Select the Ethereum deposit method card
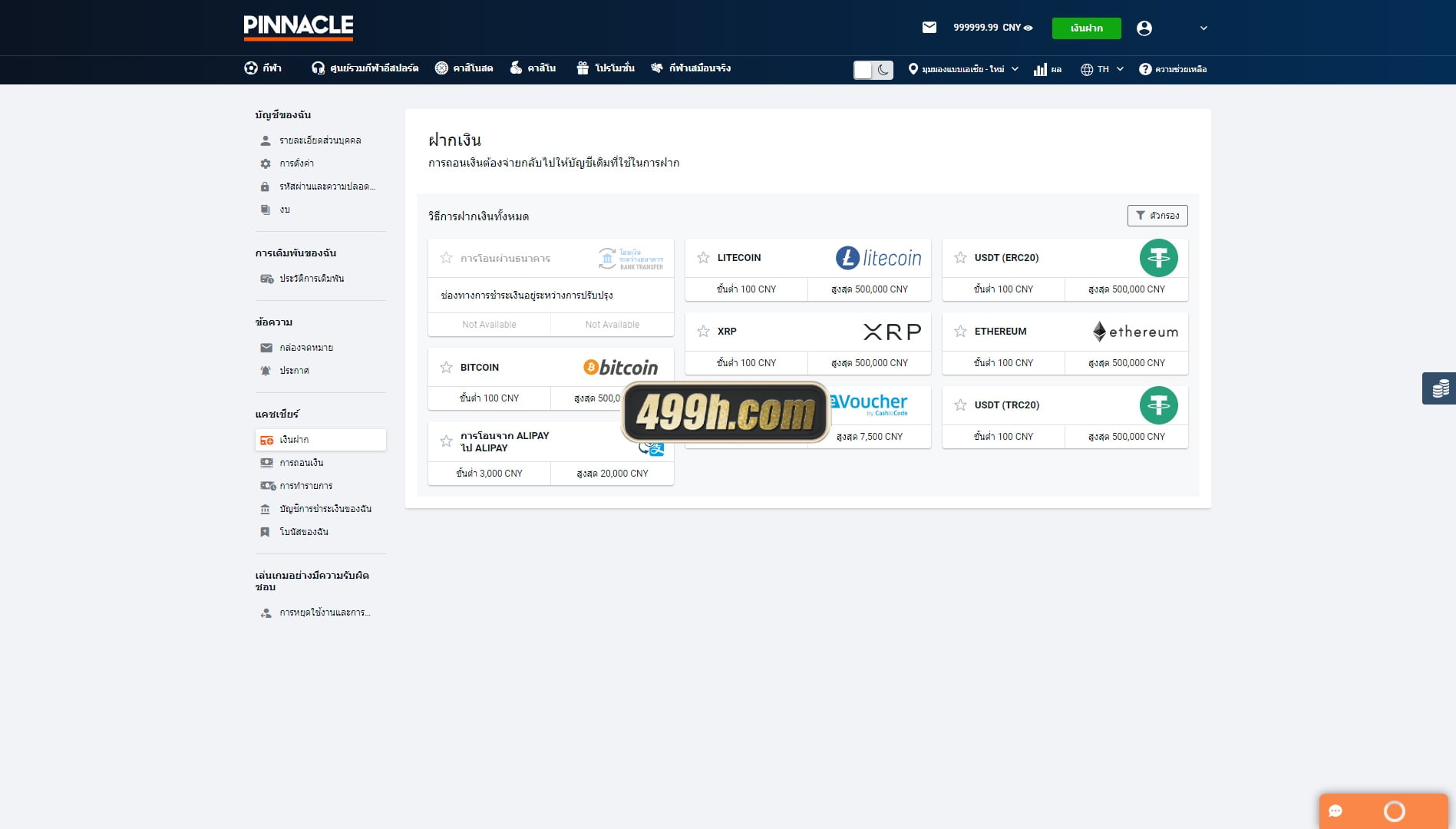Screen dimensions: 1456x829 point(1065,343)
